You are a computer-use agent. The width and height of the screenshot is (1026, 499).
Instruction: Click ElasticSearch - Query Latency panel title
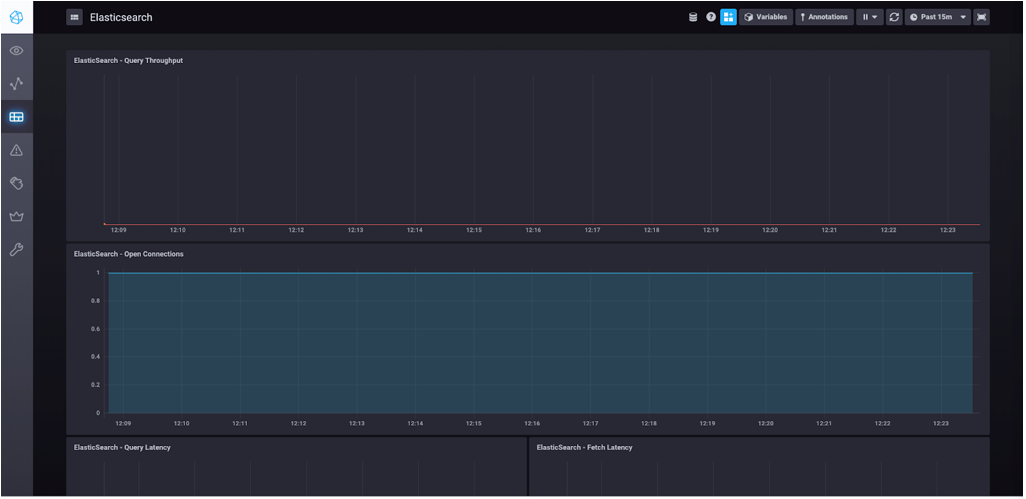(122, 447)
